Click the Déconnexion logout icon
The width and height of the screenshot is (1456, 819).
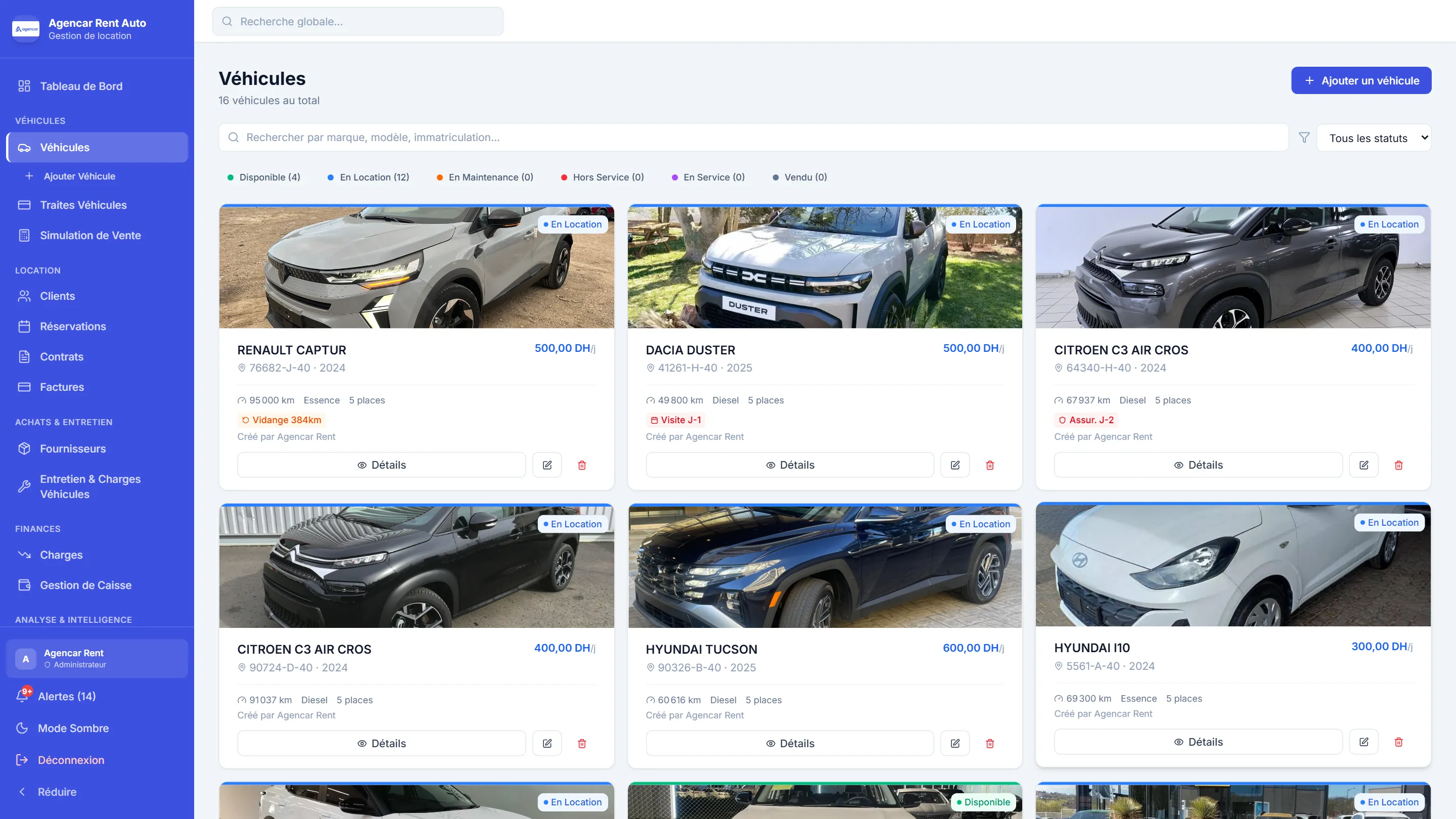coord(22,760)
